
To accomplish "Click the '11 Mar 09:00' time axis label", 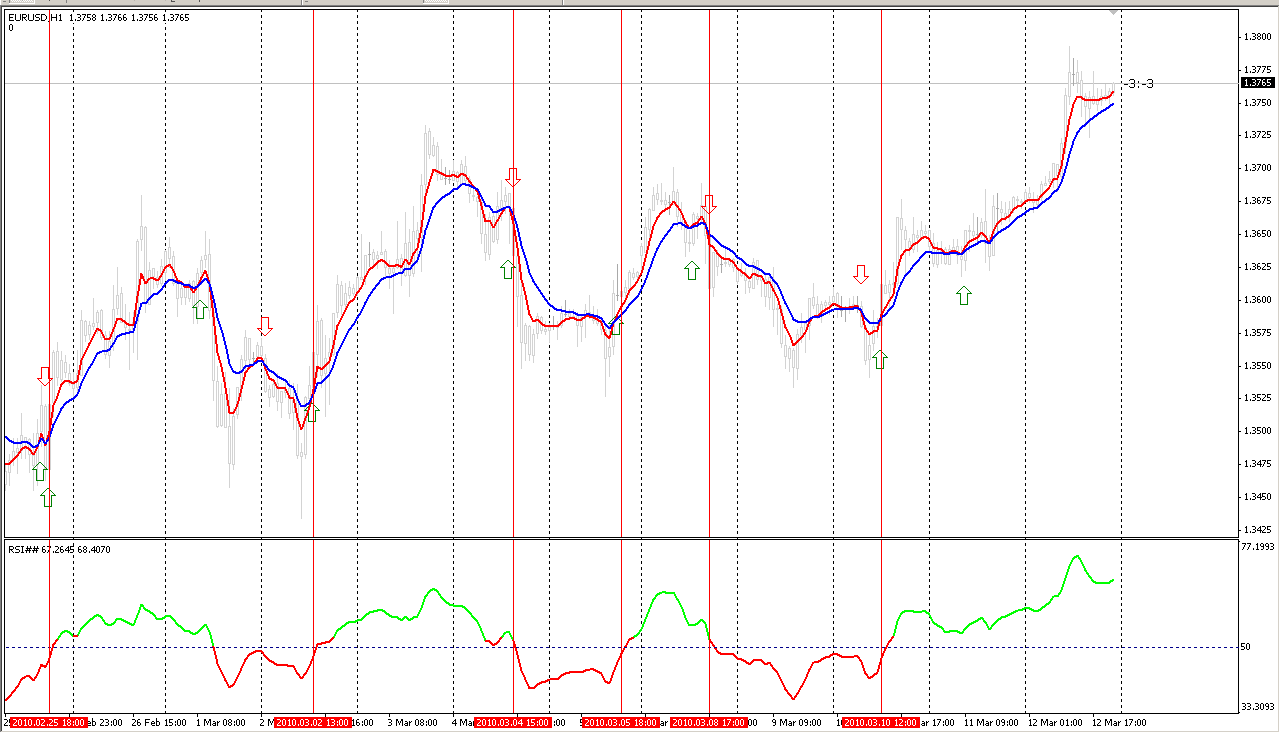I will coord(990,722).
